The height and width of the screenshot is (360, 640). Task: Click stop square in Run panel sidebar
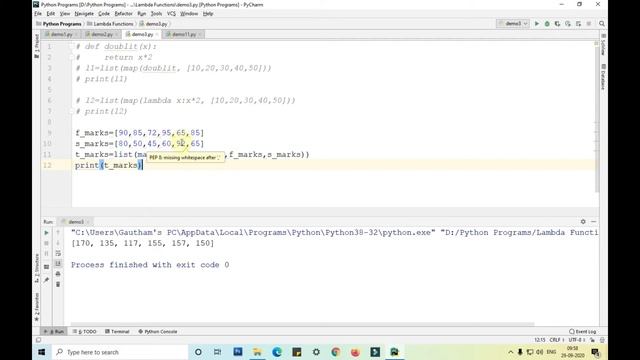click(x=47, y=243)
